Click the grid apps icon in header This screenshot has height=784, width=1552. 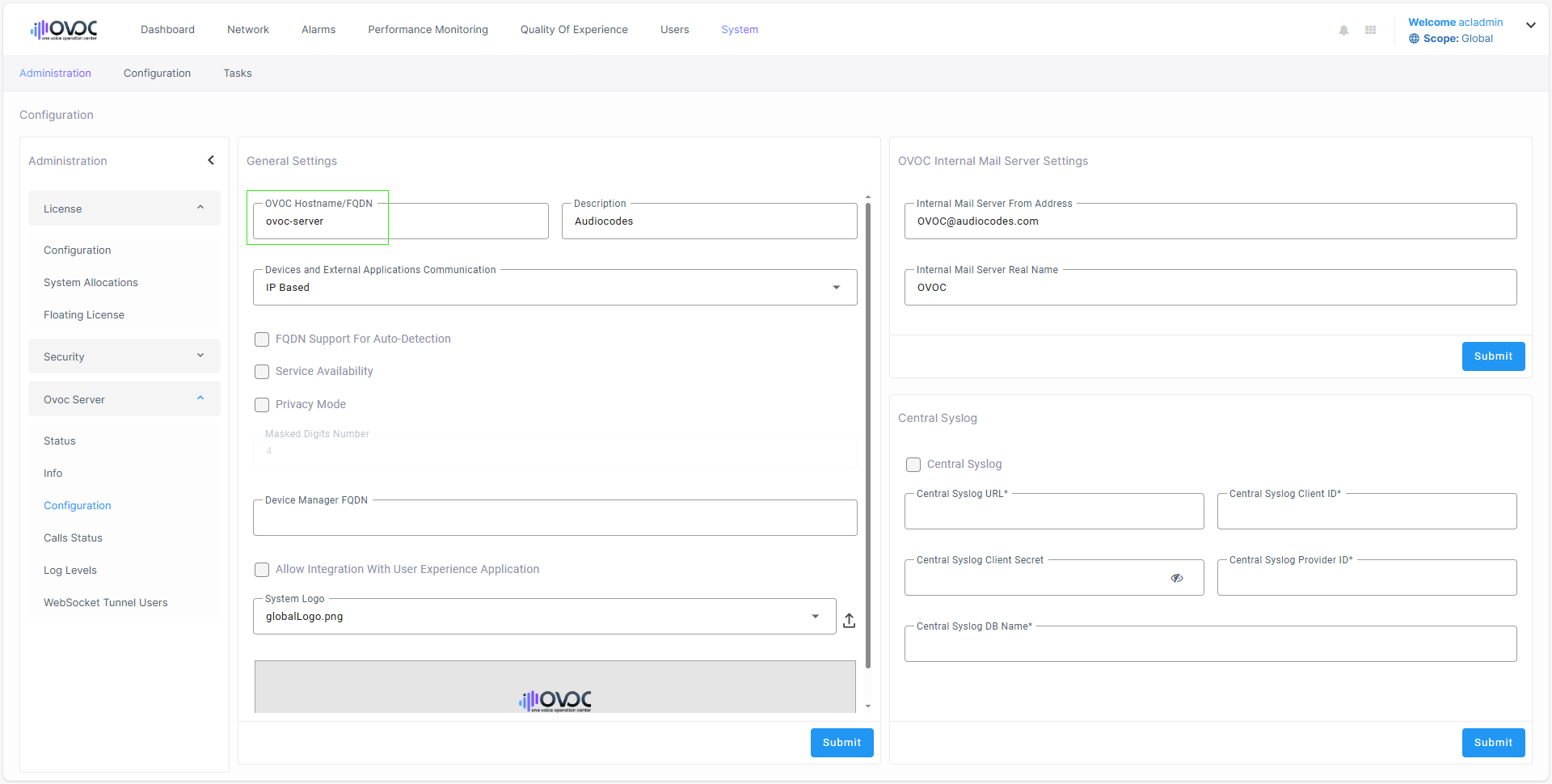[1370, 30]
